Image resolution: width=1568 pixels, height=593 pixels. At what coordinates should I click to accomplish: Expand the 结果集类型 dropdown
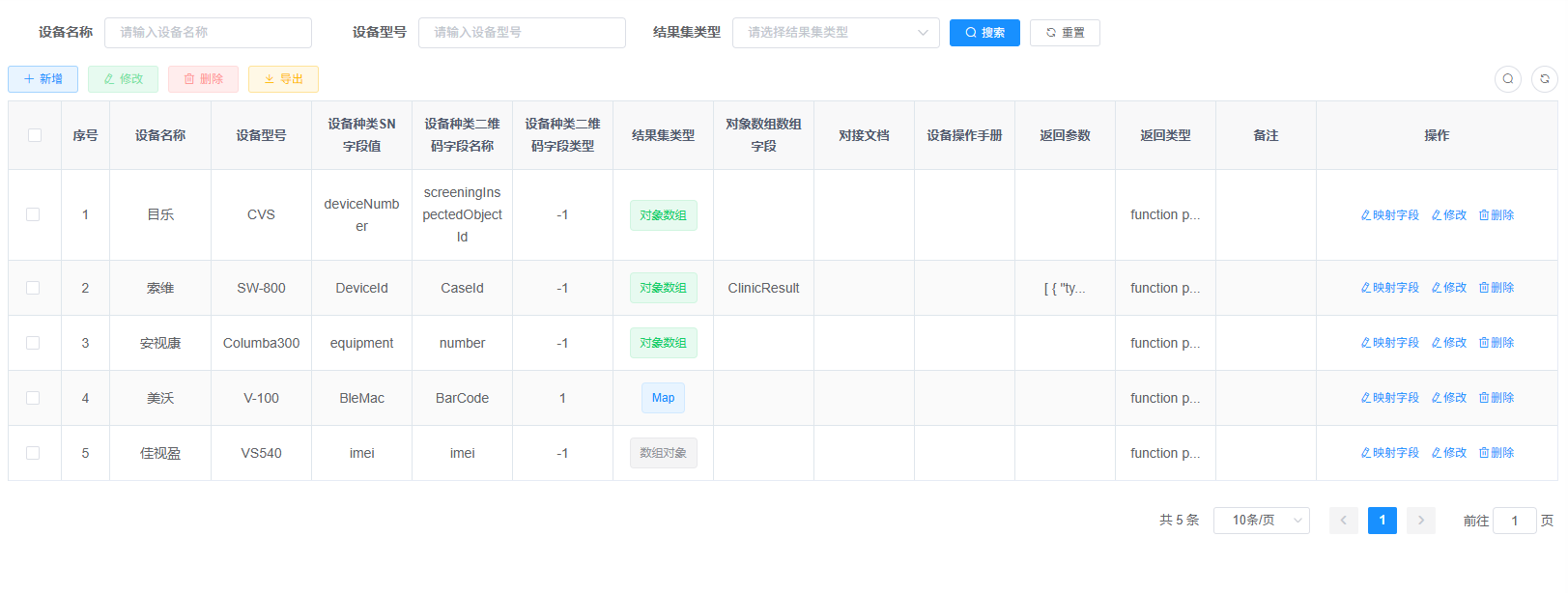(x=835, y=33)
